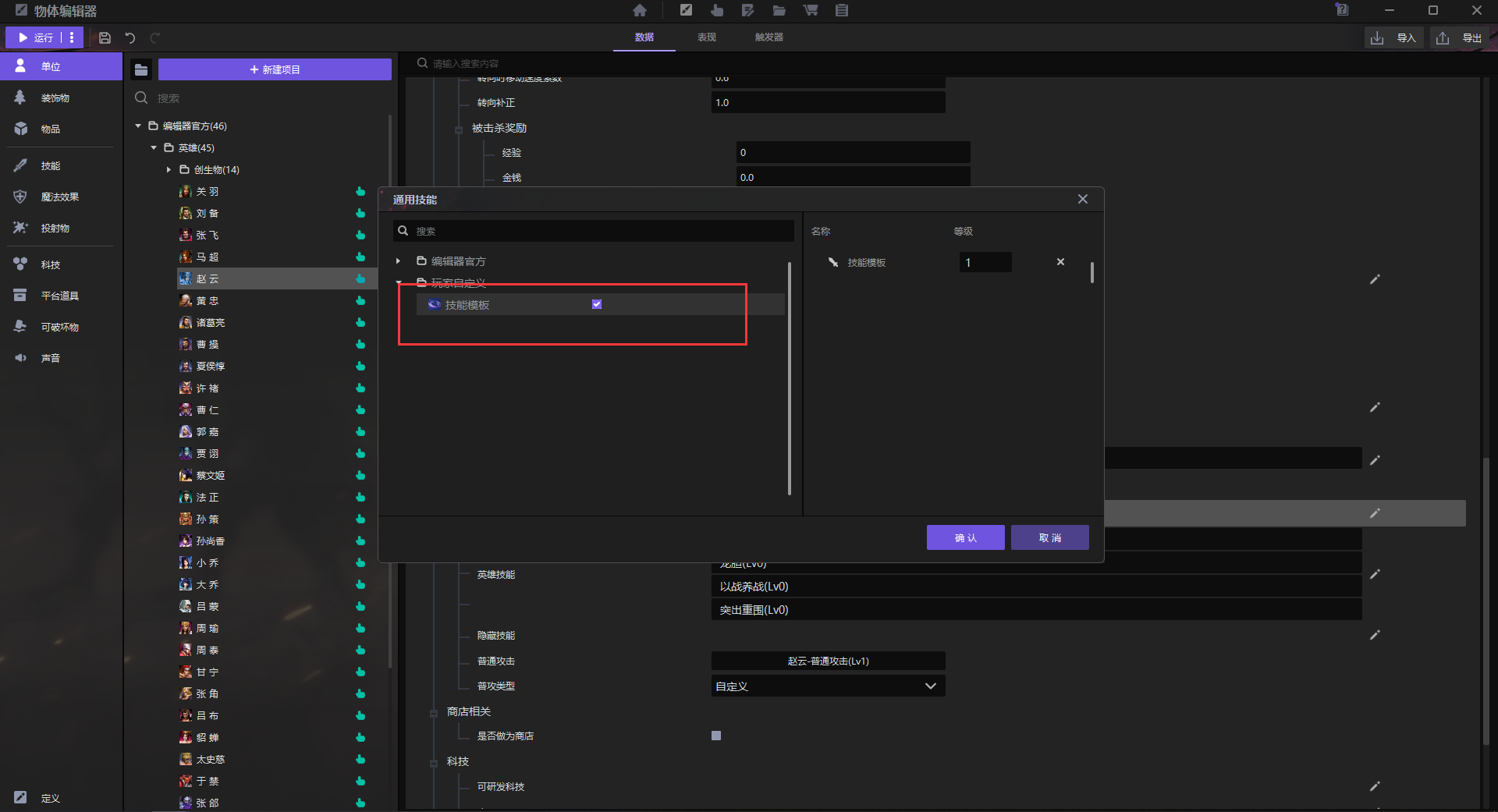Open run options menu beside 运行
Screen dimensions: 1498x812
point(72,37)
